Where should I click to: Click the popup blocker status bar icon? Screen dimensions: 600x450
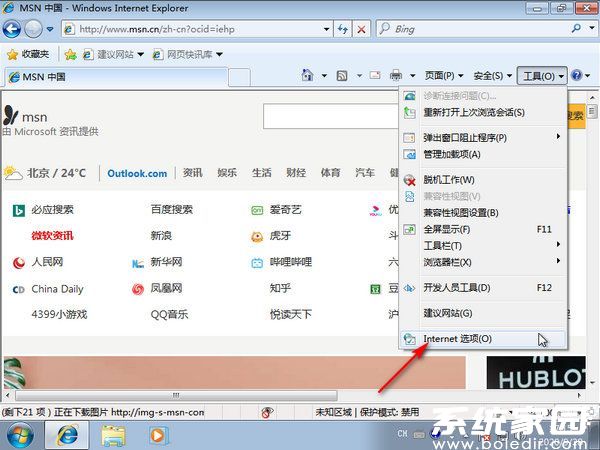pyautogui.click(x=267, y=412)
